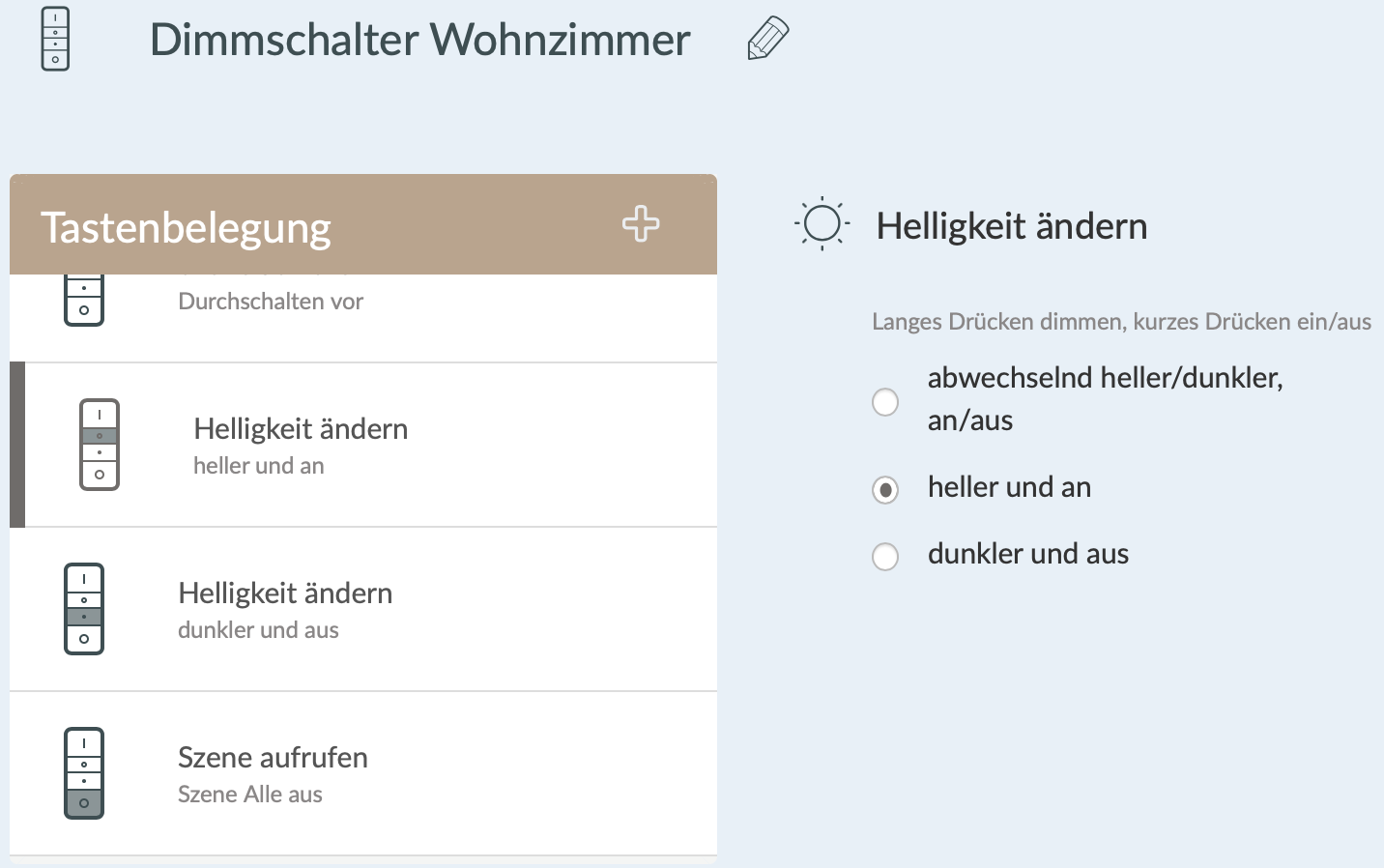Click switch icon for 'dunkler und aus' entry
The height and width of the screenshot is (868, 1384).
tap(84, 609)
